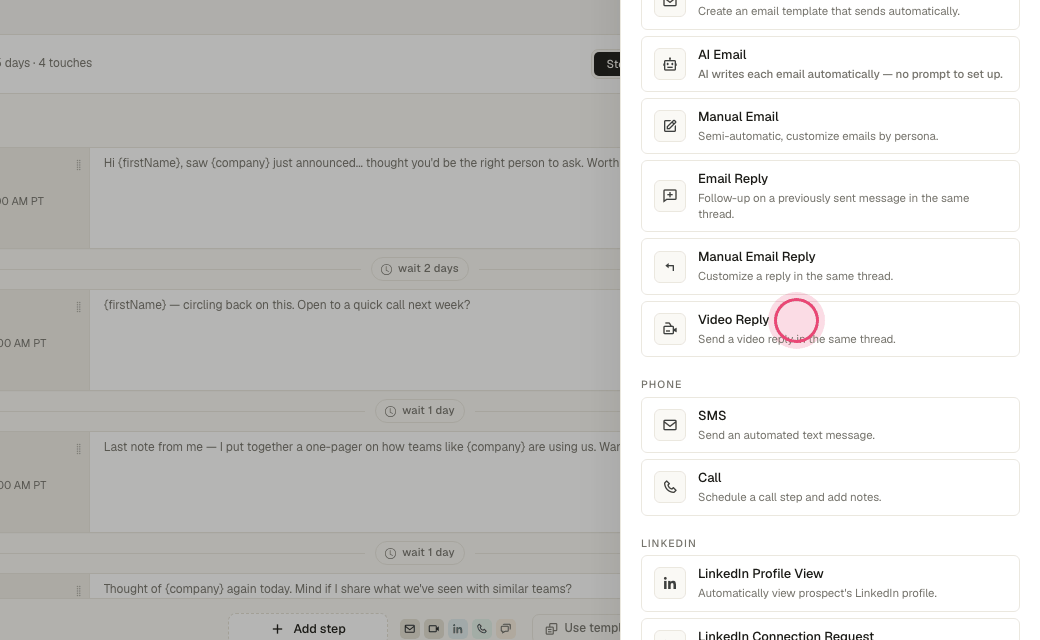
Task: Select the Email Reply step type
Action: (830, 196)
